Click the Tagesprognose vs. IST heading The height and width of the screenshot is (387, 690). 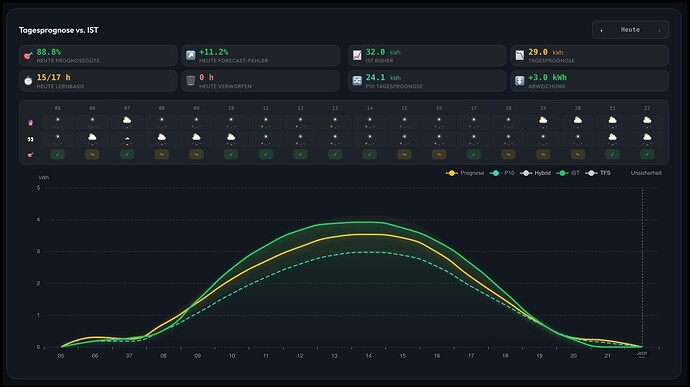(59, 30)
